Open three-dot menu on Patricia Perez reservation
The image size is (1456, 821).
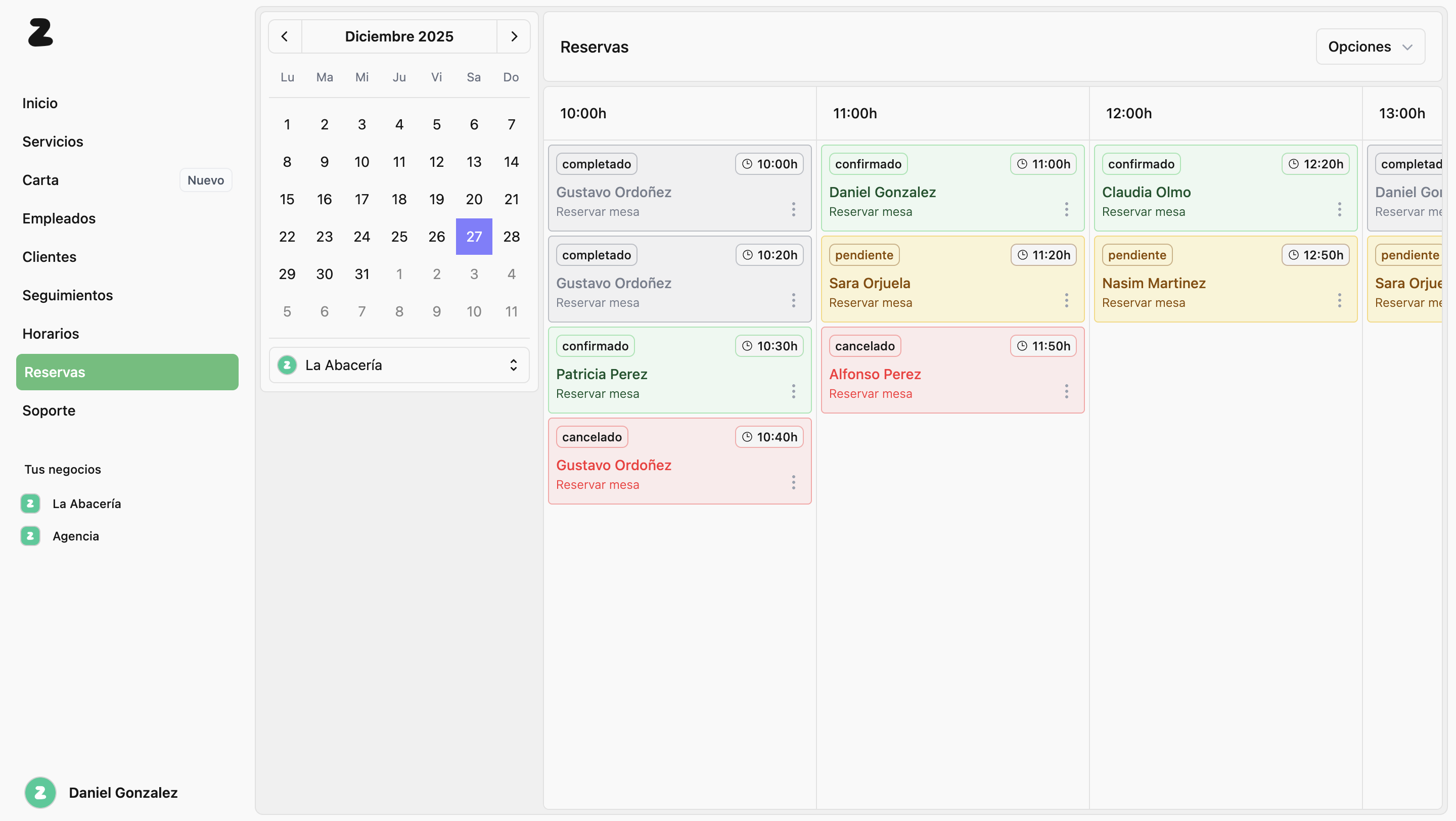click(x=794, y=392)
